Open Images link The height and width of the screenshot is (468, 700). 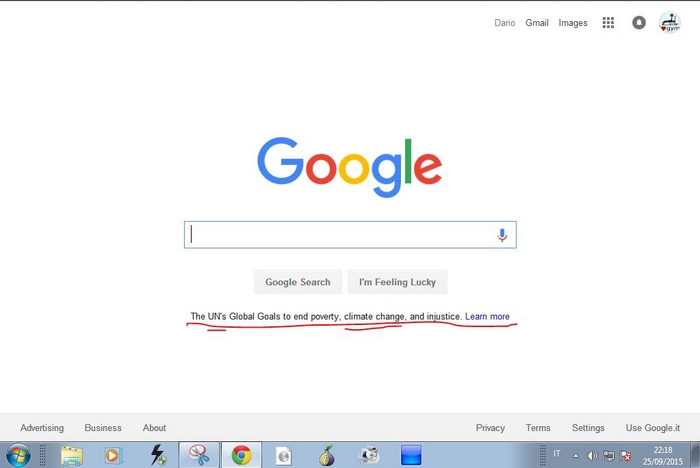point(573,23)
